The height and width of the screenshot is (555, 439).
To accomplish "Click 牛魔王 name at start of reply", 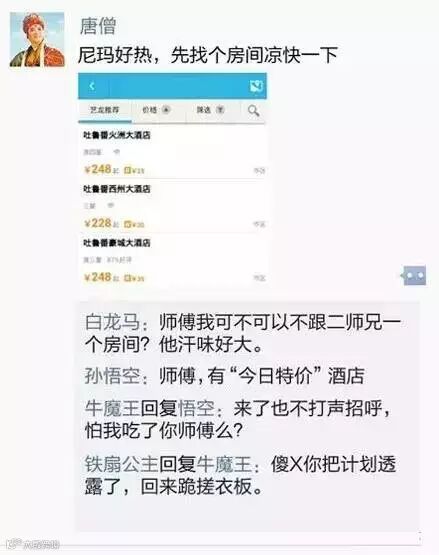I will click(x=112, y=409).
